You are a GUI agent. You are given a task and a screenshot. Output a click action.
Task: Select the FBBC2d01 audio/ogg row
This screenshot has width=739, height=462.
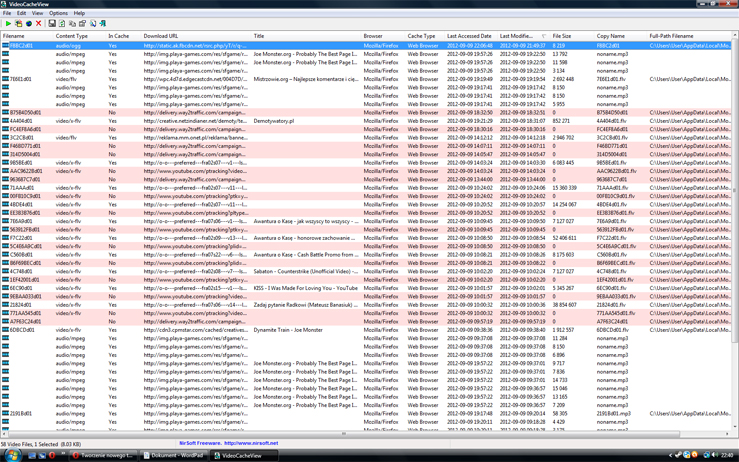[366, 46]
